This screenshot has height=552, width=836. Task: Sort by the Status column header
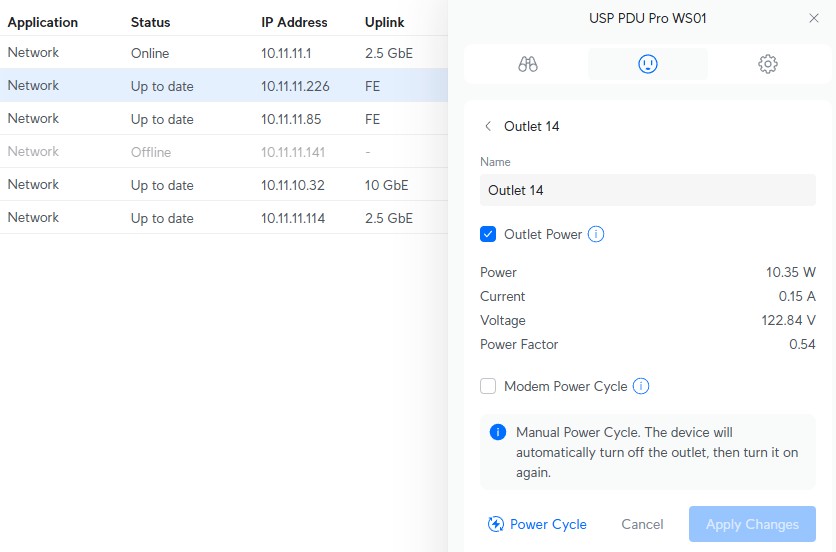click(x=150, y=22)
